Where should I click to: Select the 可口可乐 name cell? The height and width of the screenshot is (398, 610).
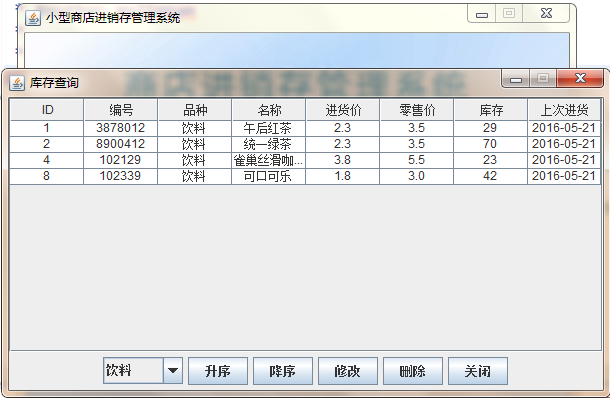tap(268, 176)
